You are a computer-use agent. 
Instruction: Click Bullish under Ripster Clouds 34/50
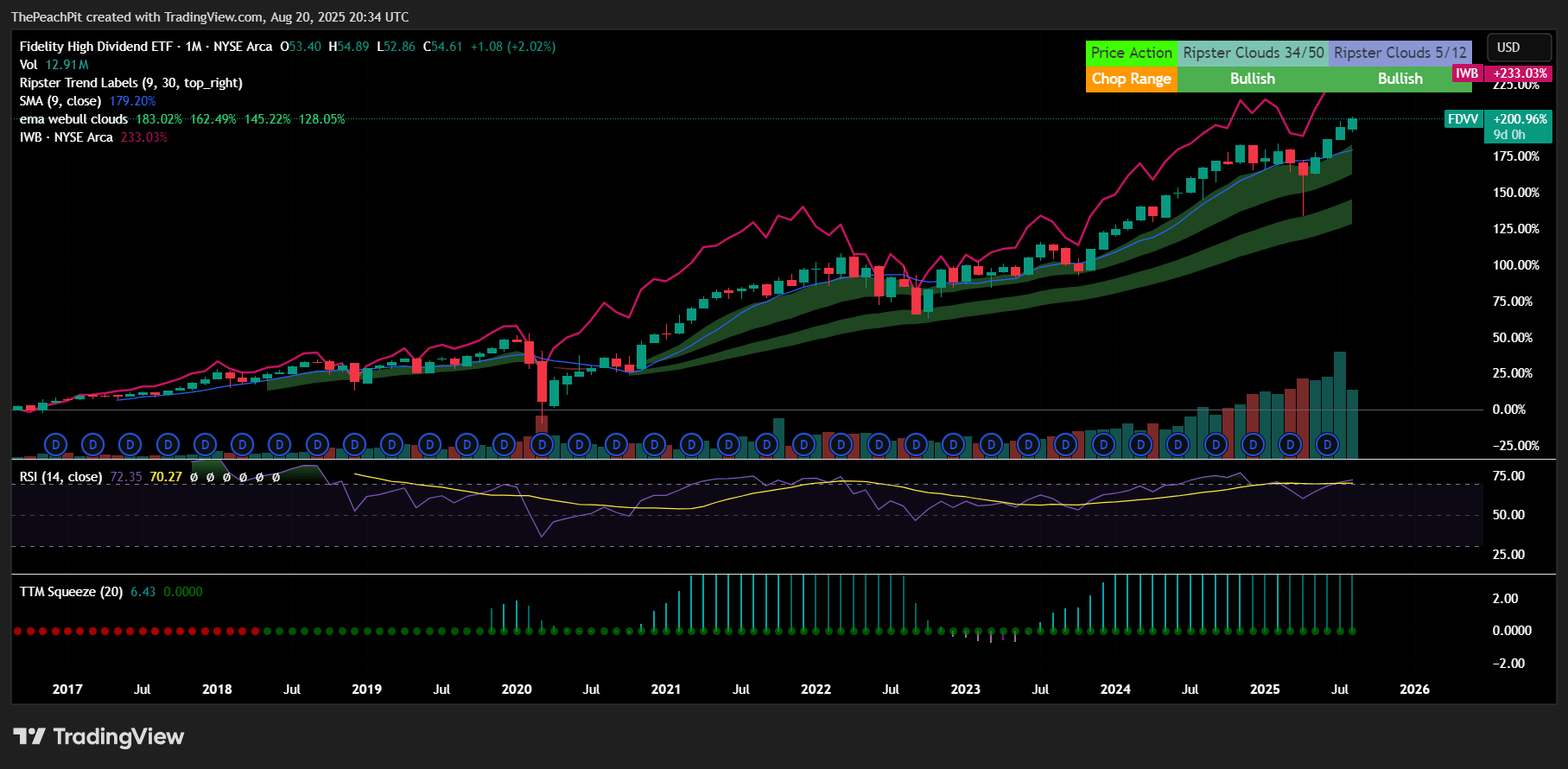click(1253, 79)
